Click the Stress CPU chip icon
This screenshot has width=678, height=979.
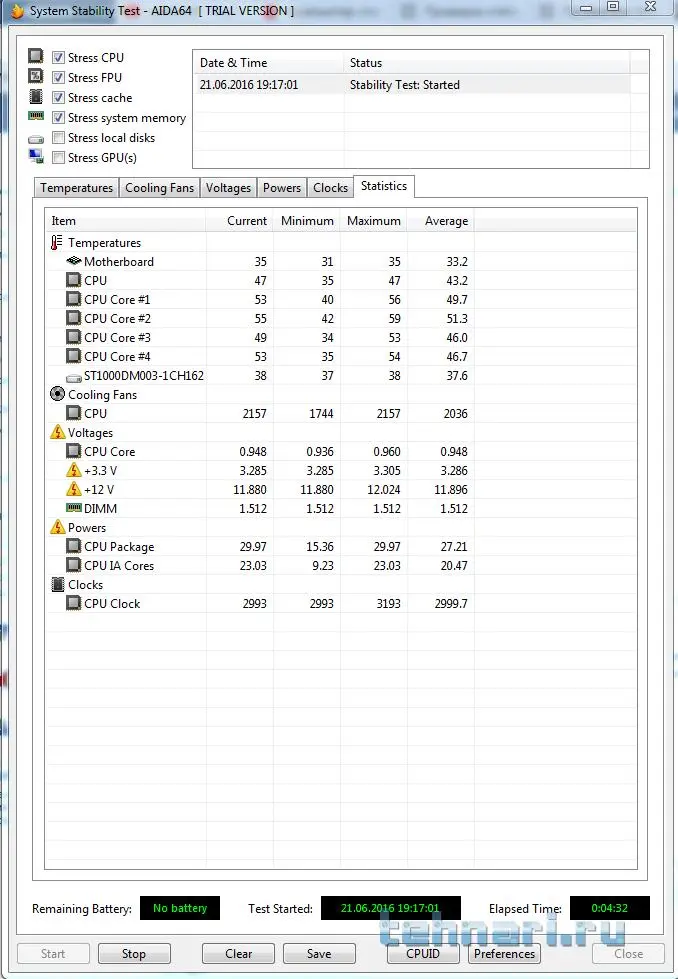(x=36, y=57)
